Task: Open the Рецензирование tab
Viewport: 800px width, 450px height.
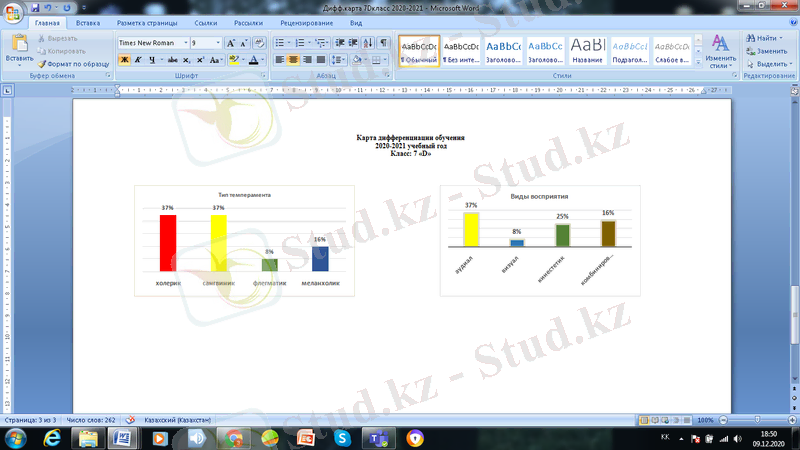Action: [x=307, y=23]
